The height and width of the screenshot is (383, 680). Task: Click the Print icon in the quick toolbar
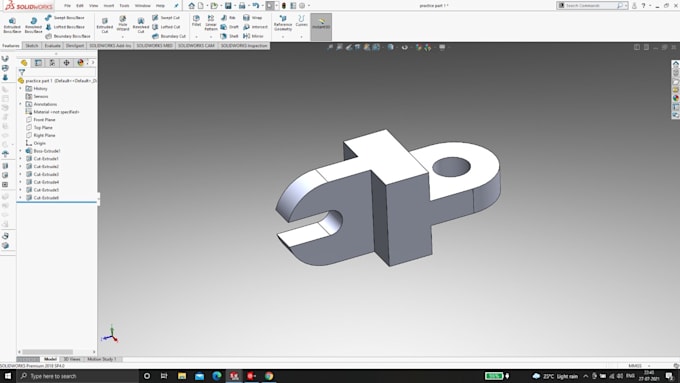pos(242,6)
